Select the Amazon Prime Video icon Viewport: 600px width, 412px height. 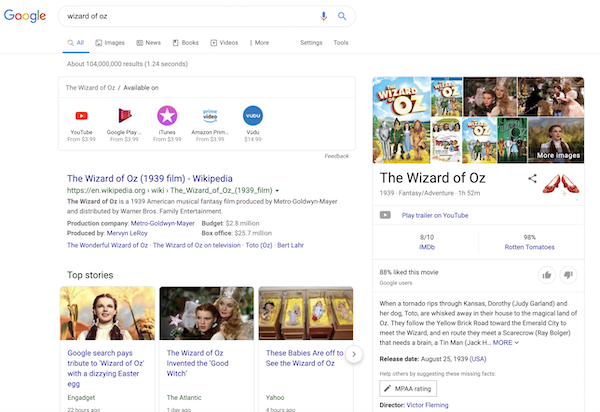click(x=210, y=116)
